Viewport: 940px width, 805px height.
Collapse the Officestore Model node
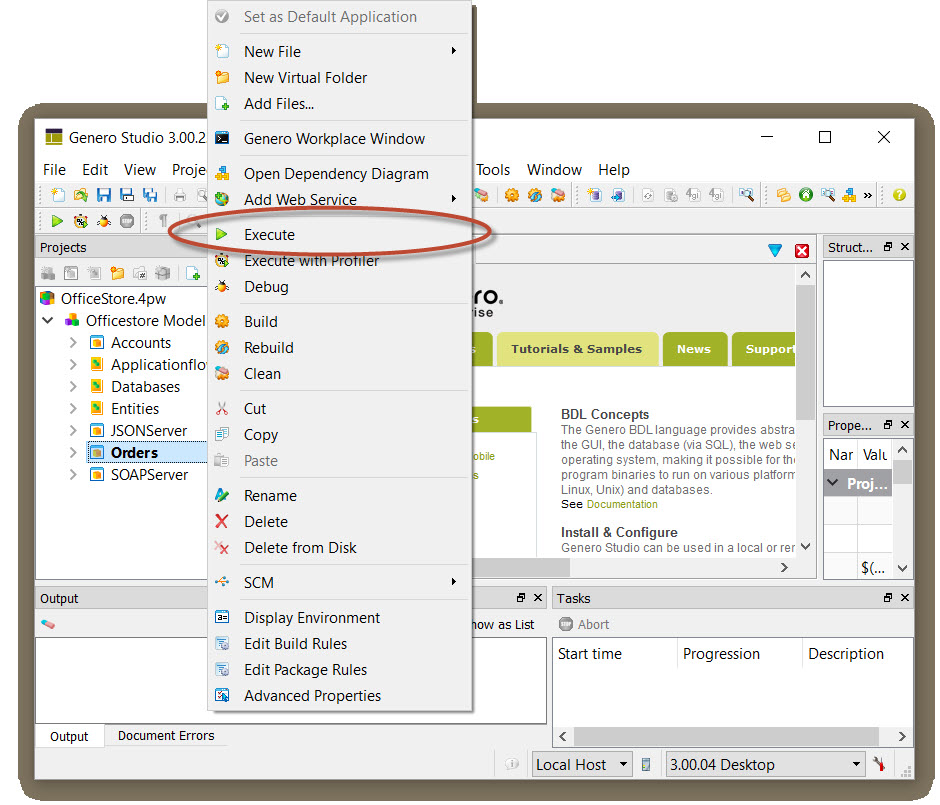coord(48,321)
